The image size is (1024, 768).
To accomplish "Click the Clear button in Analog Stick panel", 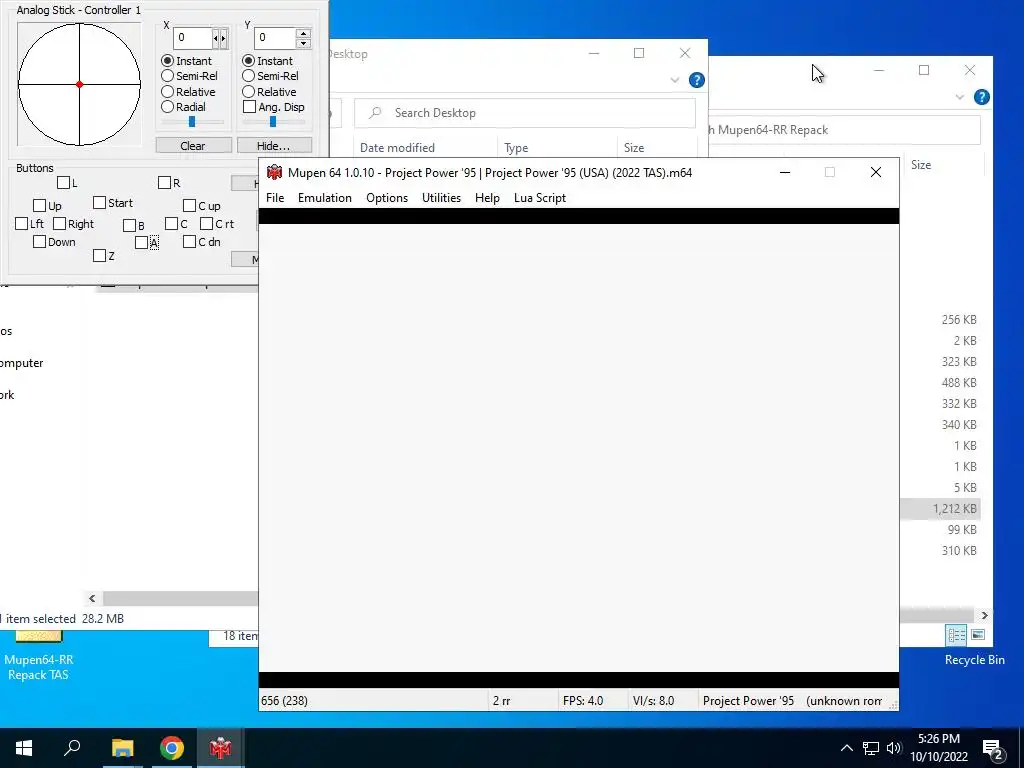I will pos(193,146).
